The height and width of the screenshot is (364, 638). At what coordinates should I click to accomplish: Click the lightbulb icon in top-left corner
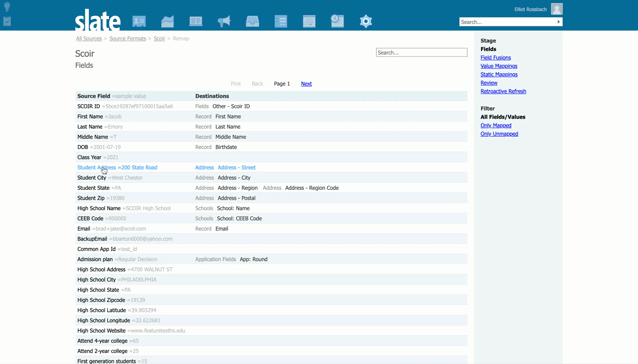point(7,7)
